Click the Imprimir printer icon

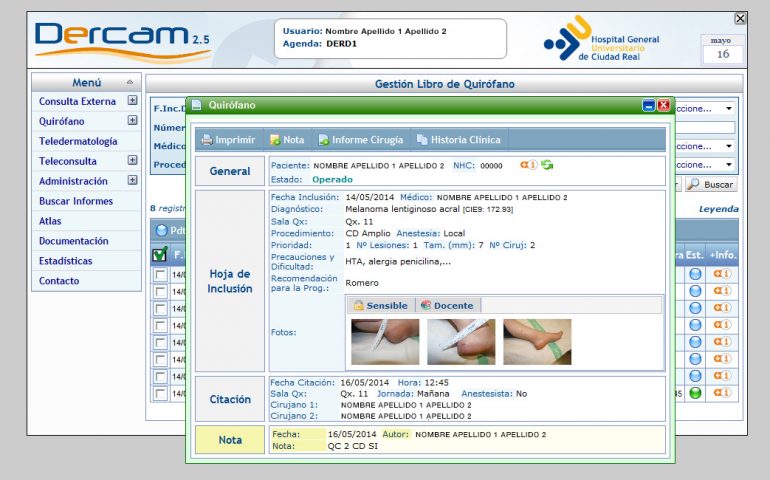pos(207,140)
